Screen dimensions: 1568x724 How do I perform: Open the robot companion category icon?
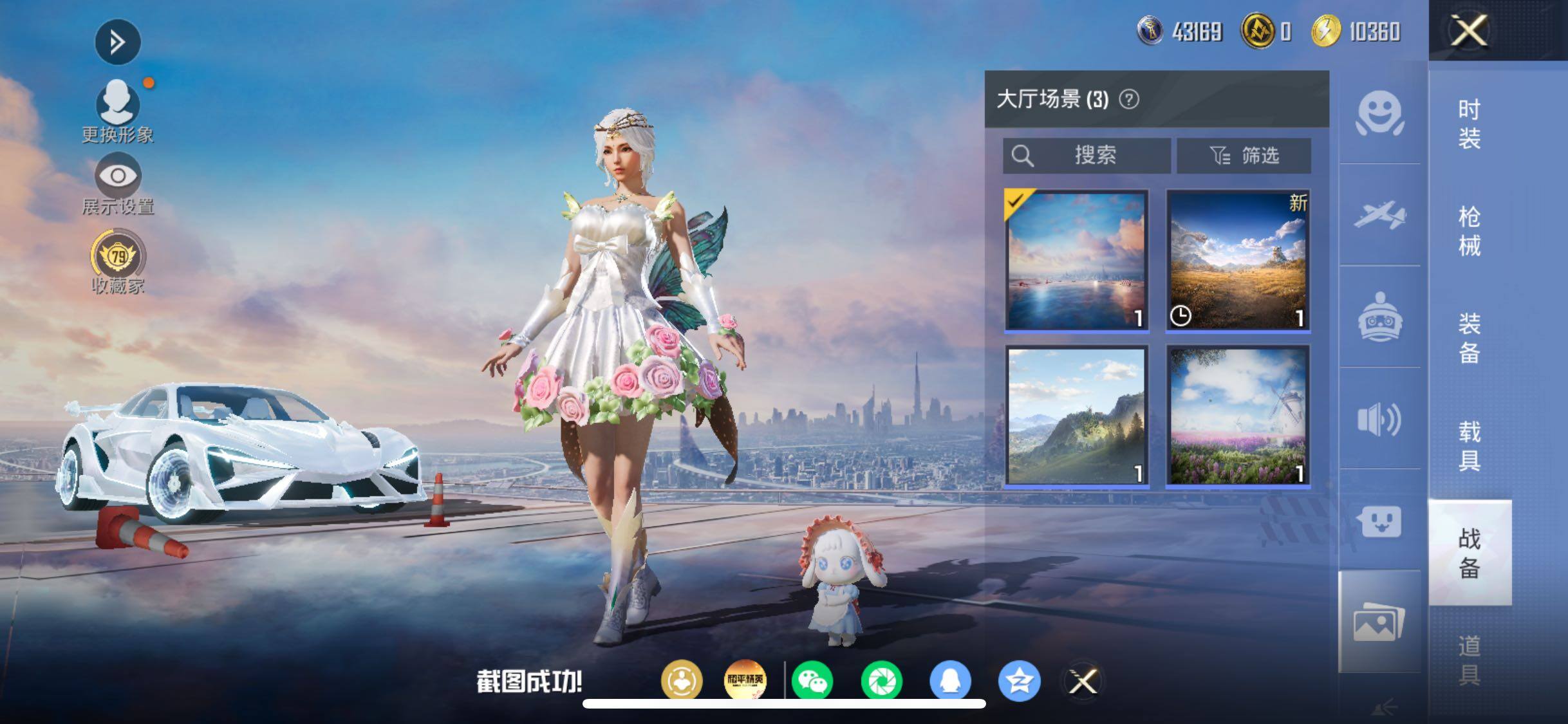pyautogui.click(x=1379, y=317)
